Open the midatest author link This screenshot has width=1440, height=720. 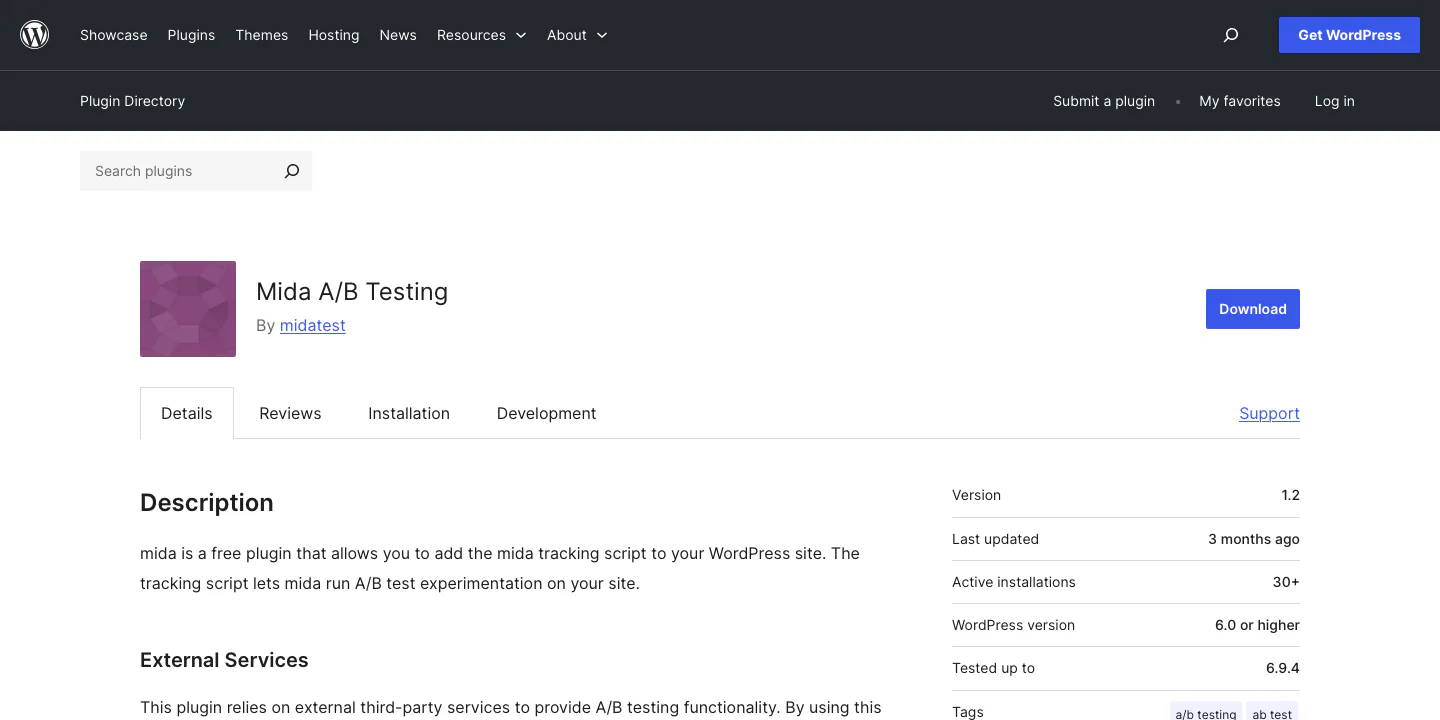click(313, 326)
